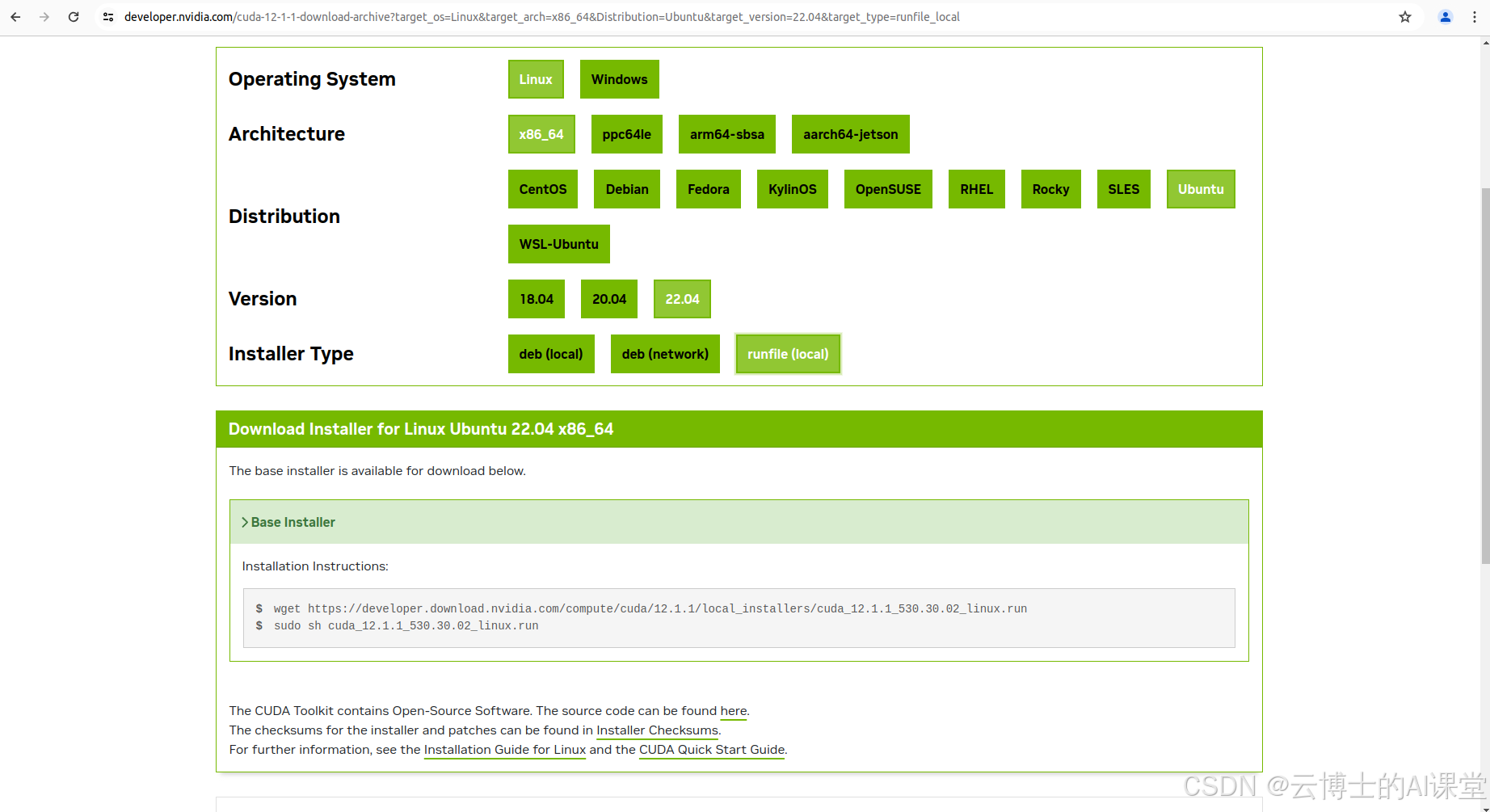
Task: Select Fedora distribution
Action: [x=709, y=189]
